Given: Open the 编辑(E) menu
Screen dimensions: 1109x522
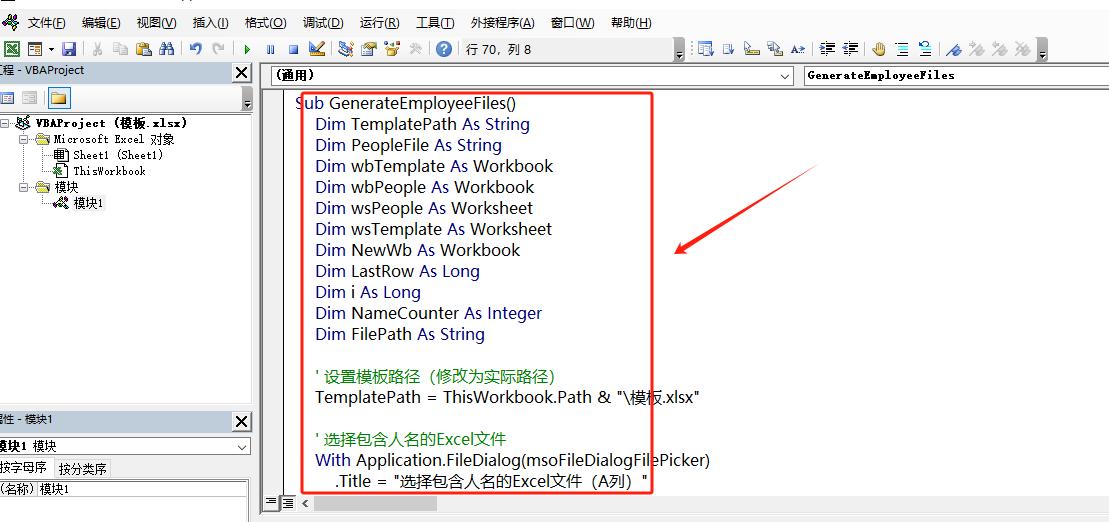Looking at the screenshot, I should click(x=101, y=23).
